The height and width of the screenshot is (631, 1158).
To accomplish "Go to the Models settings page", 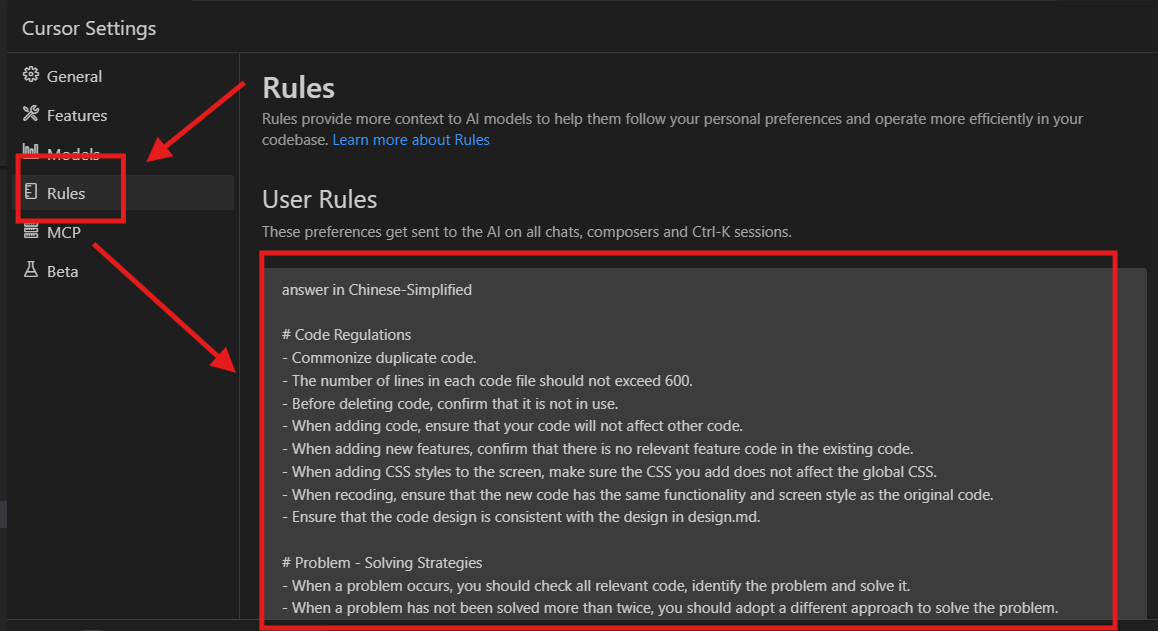I will (73, 154).
